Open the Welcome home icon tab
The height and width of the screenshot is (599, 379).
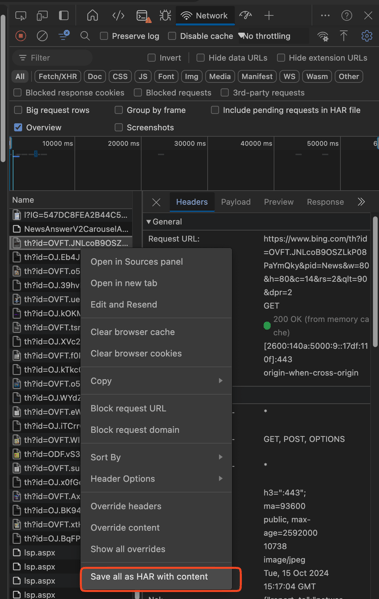click(92, 15)
